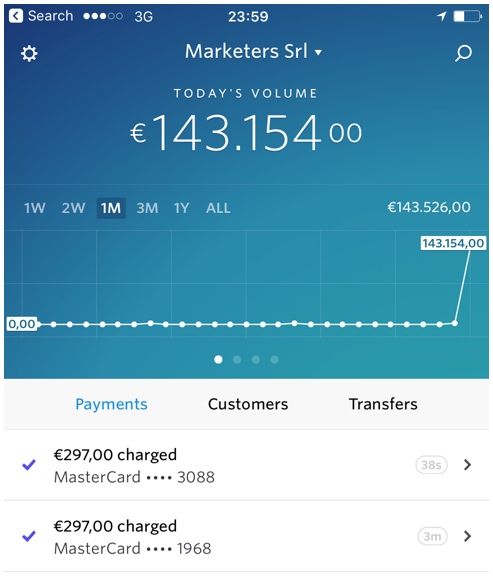Select the 3M time range
The height and width of the screenshot is (576, 493).
pos(147,208)
